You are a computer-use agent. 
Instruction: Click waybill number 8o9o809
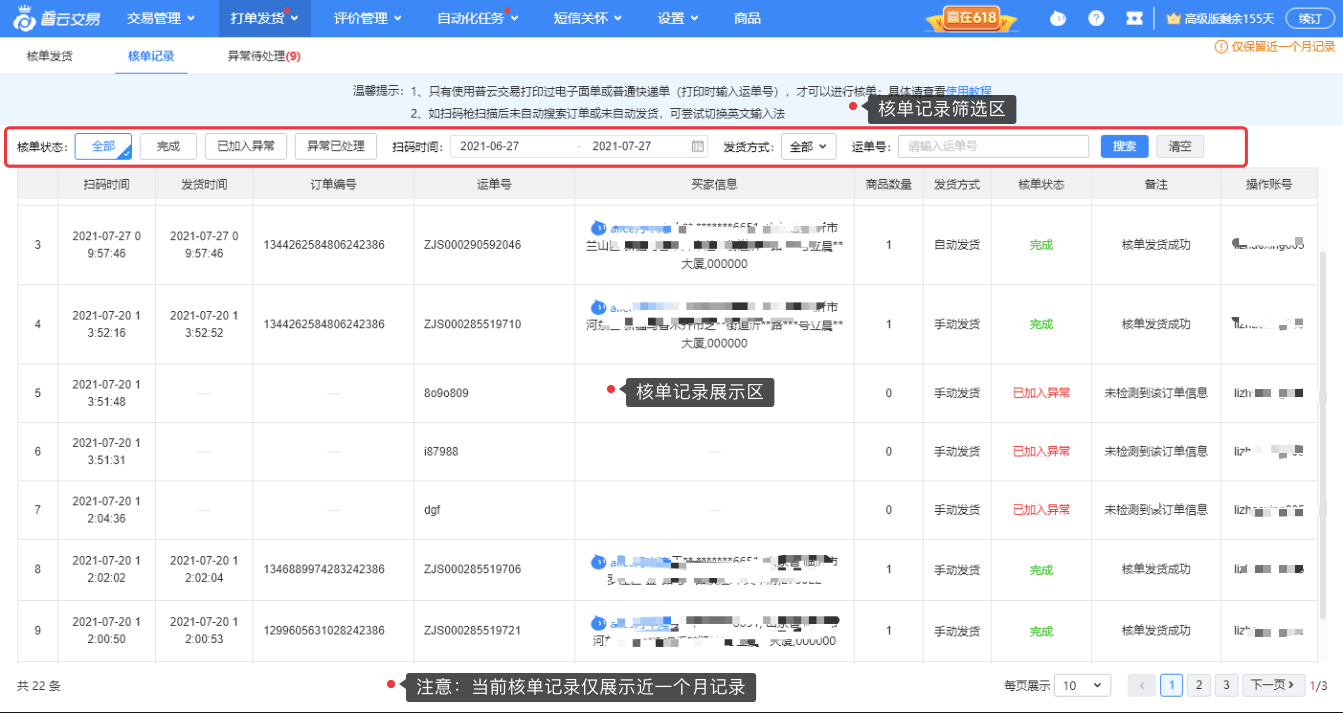(446, 393)
